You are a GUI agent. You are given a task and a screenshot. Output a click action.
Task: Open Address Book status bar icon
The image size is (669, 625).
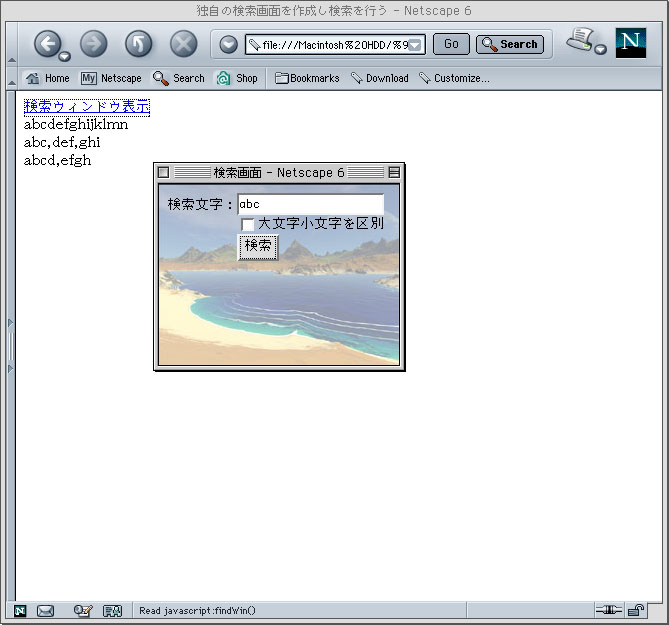tap(113, 611)
